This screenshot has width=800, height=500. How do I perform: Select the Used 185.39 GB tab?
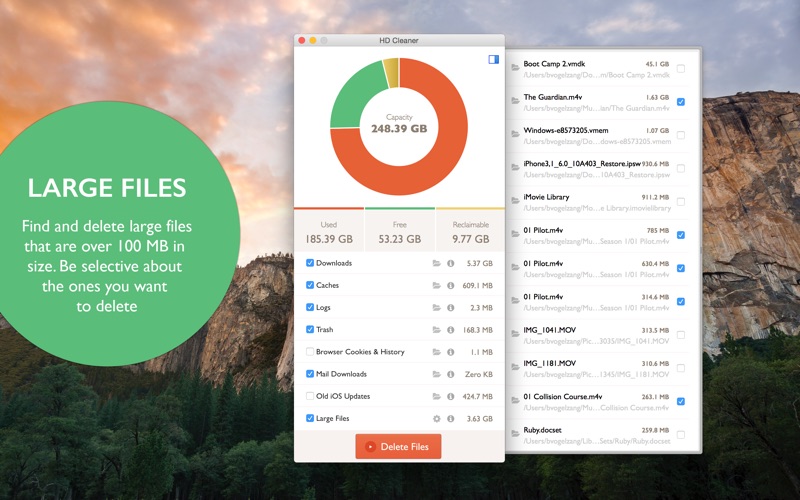[329, 230]
